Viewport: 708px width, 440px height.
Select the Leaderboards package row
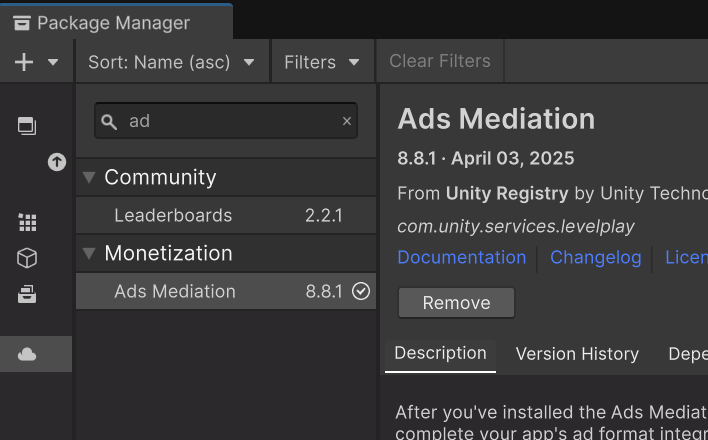click(x=226, y=215)
